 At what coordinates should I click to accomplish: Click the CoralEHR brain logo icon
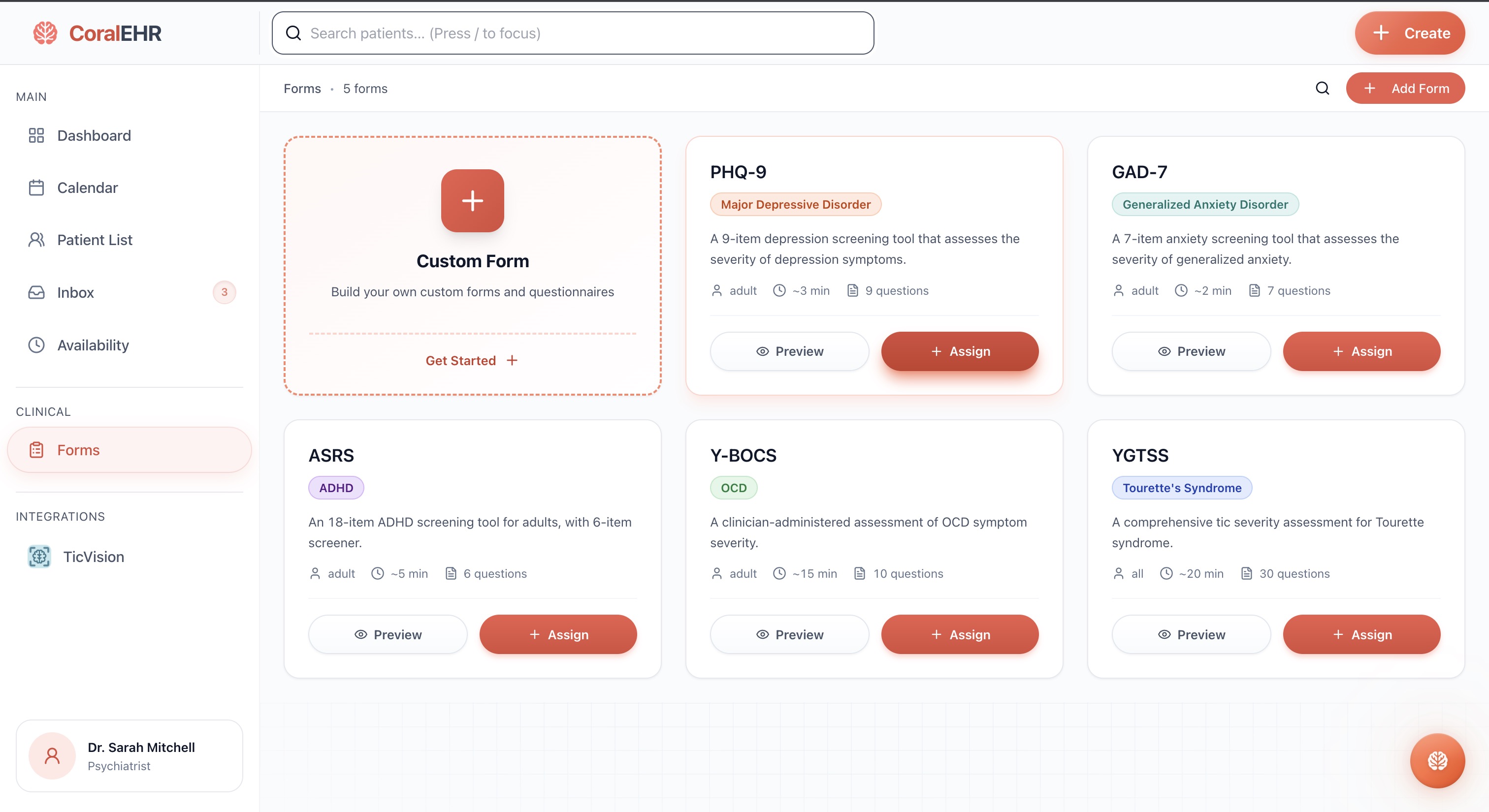tap(45, 33)
